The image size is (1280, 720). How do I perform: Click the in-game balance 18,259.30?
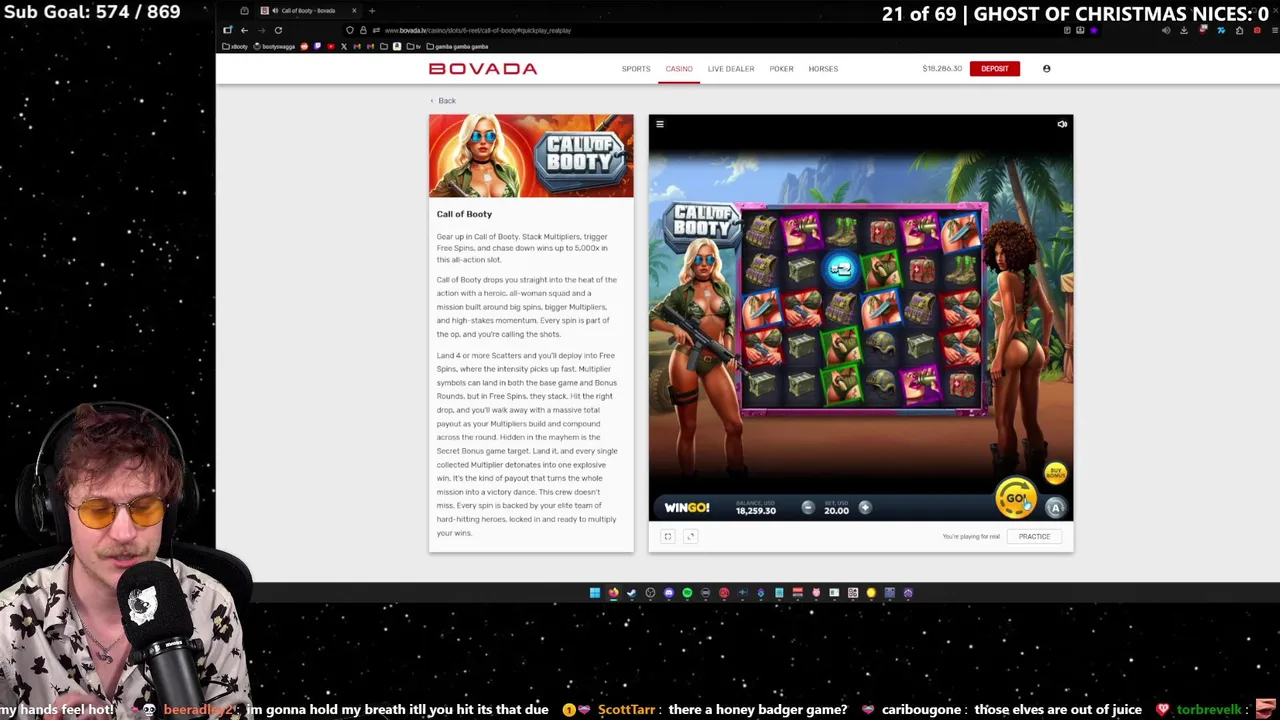[756, 511]
